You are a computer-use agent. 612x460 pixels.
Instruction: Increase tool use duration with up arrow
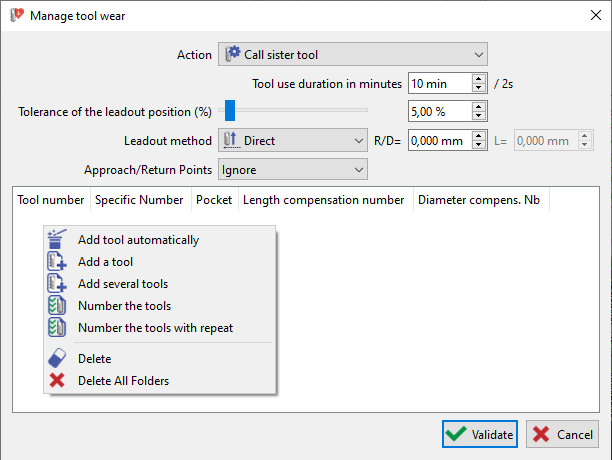tap(479, 79)
